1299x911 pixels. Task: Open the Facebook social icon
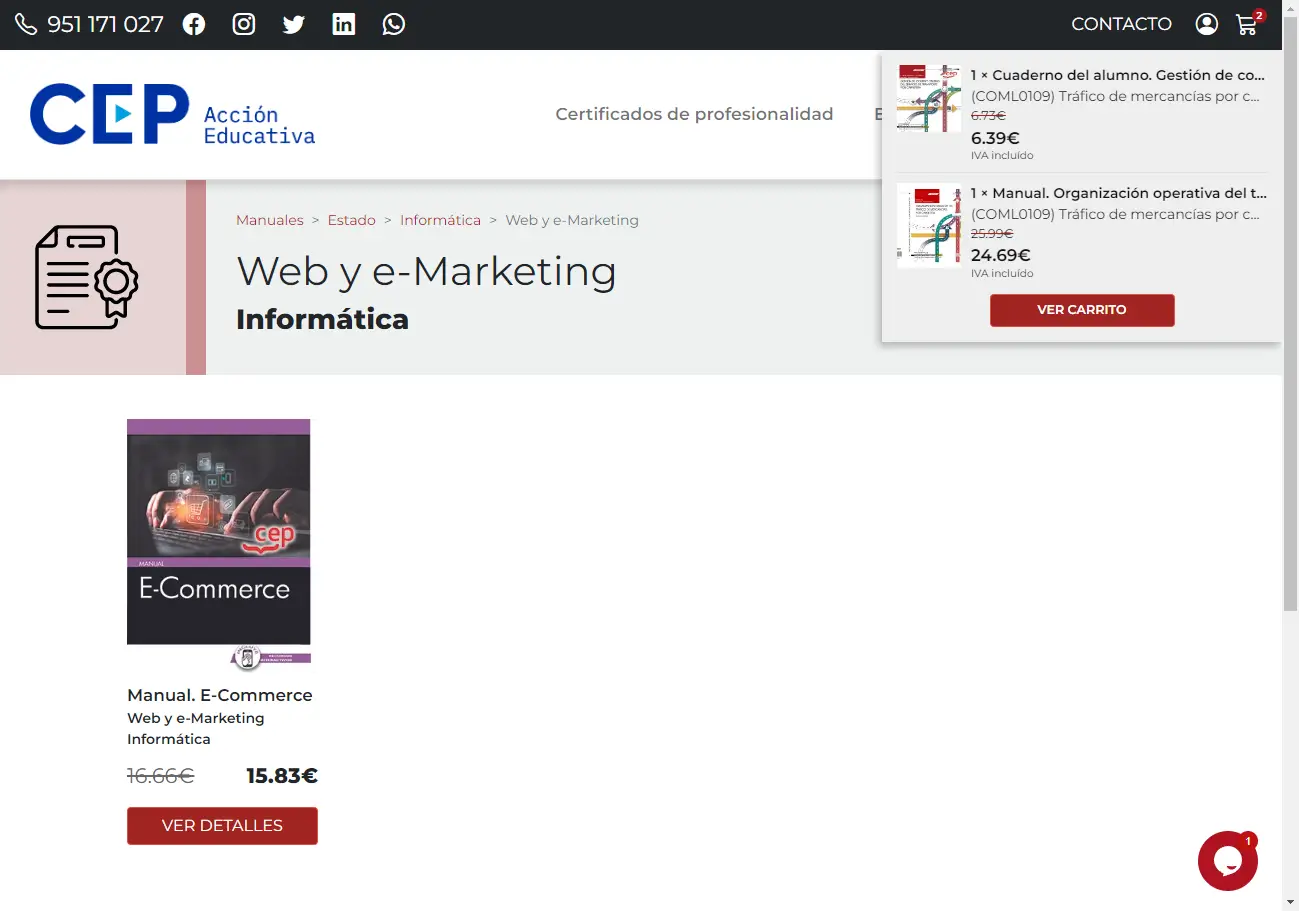pos(194,25)
